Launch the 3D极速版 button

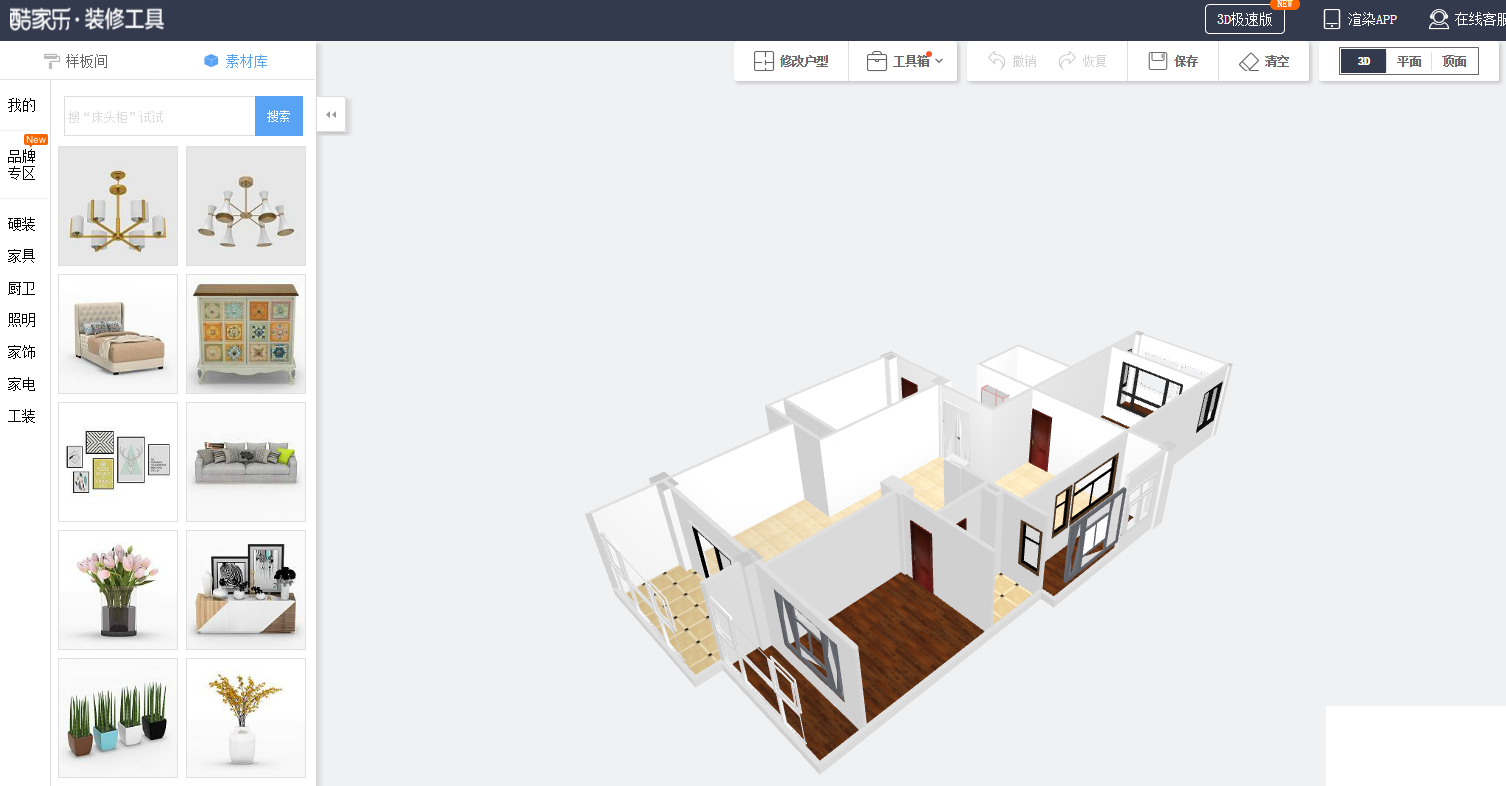pyautogui.click(x=1244, y=19)
